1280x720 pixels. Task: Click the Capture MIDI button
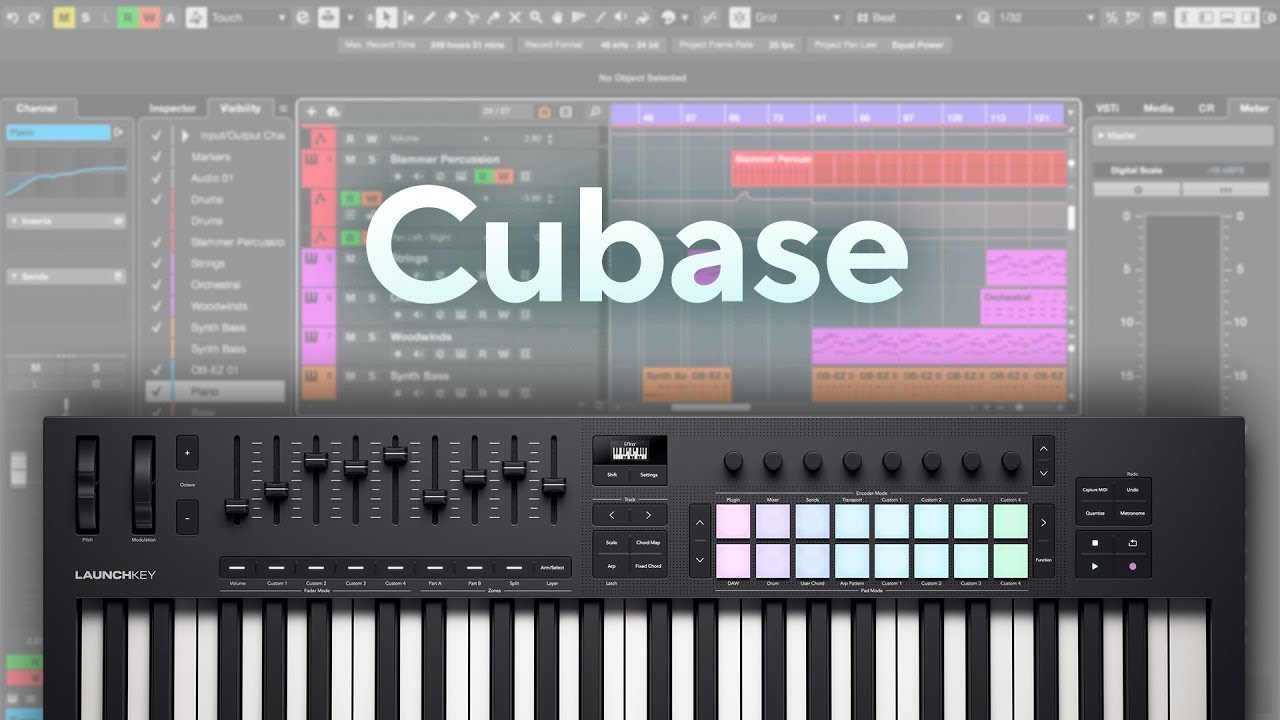[x=1095, y=490]
